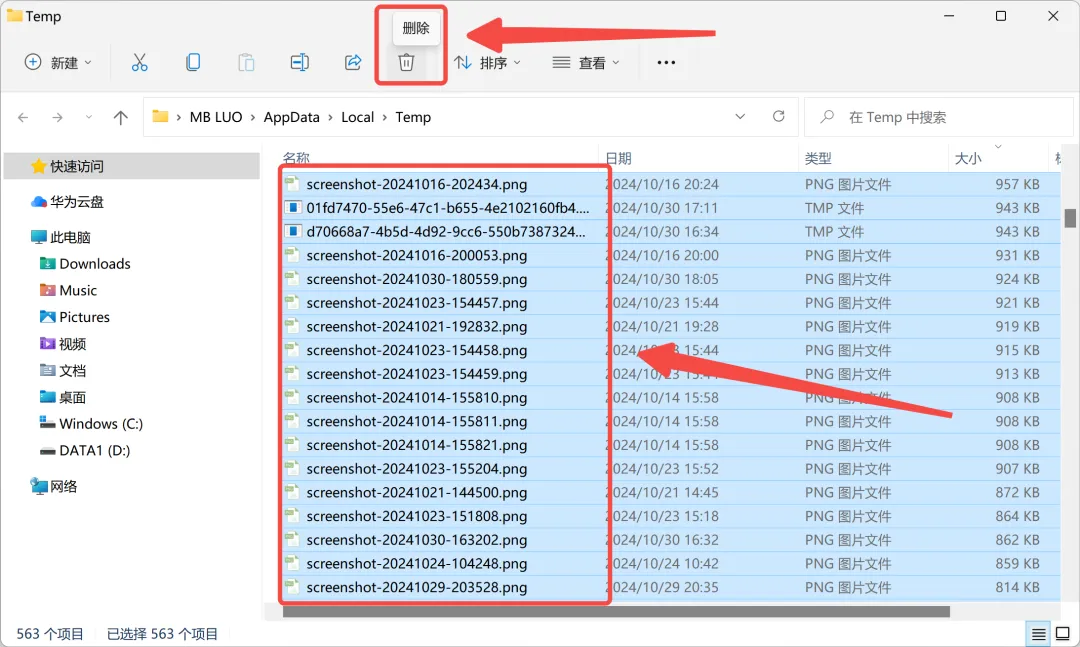Select file screenshot-20241023-154458.png
This screenshot has width=1080, height=647.
click(416, 351)
